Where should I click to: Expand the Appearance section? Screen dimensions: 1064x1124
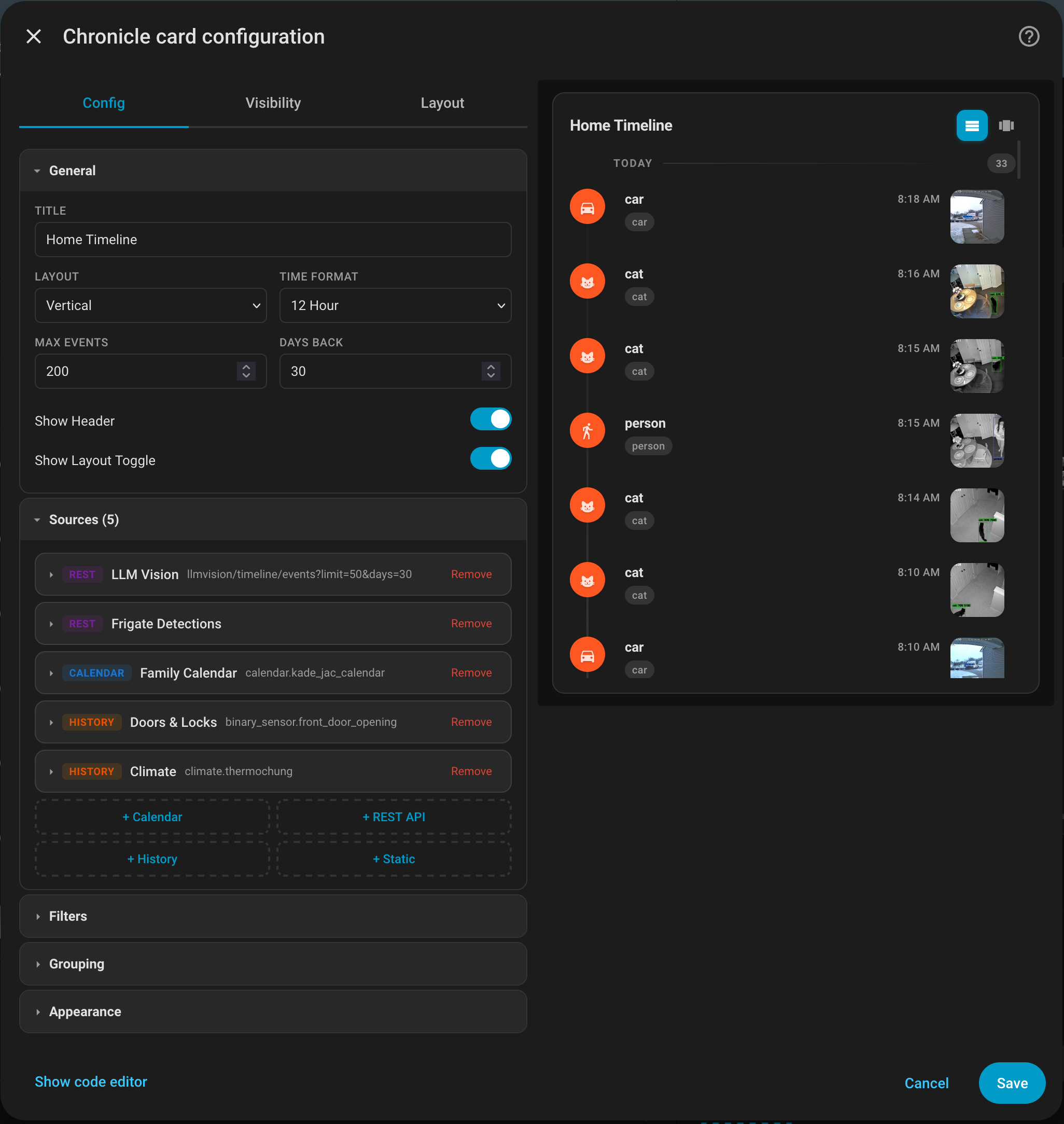[85, 1011]
